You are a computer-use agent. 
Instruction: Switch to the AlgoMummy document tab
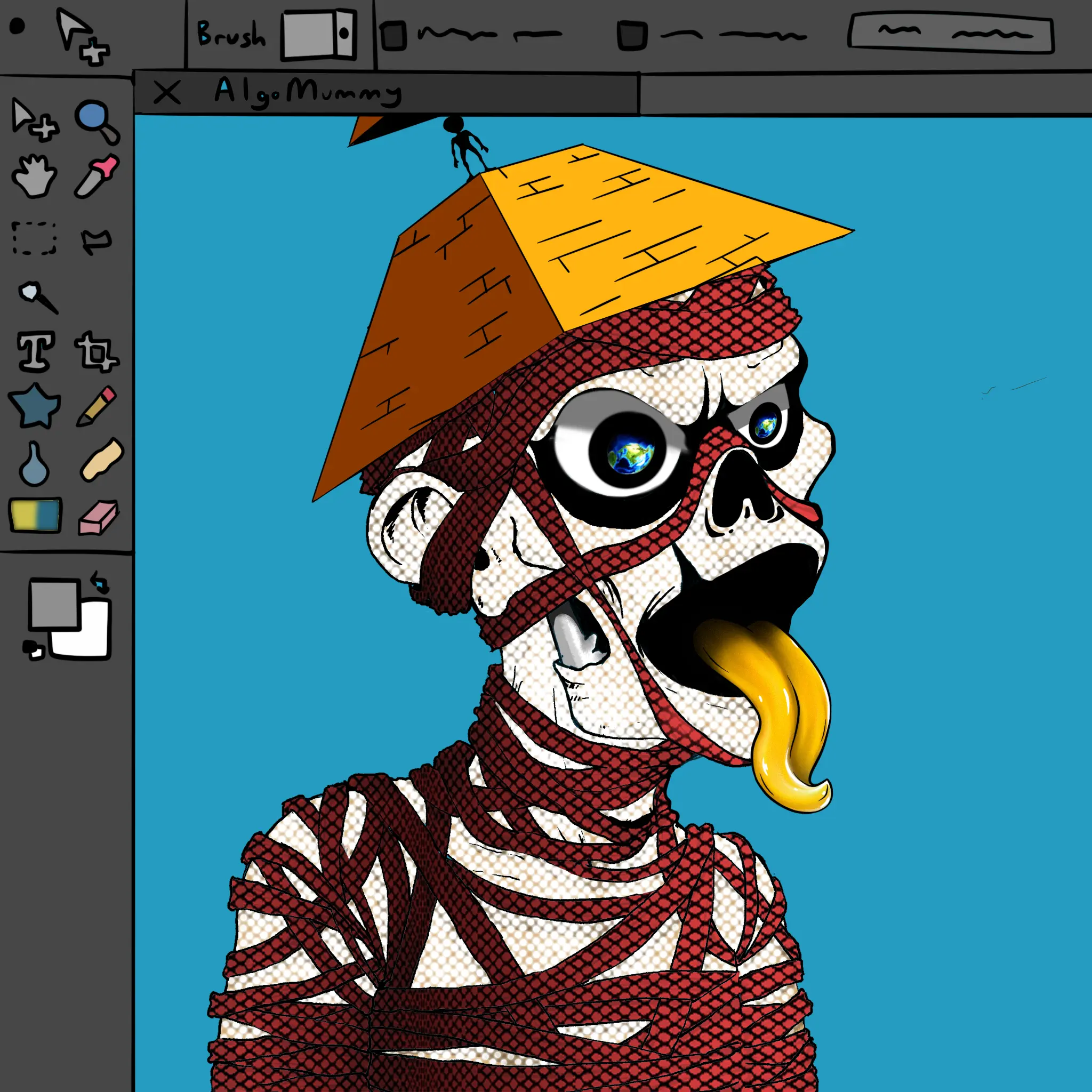tap(308, 92)
